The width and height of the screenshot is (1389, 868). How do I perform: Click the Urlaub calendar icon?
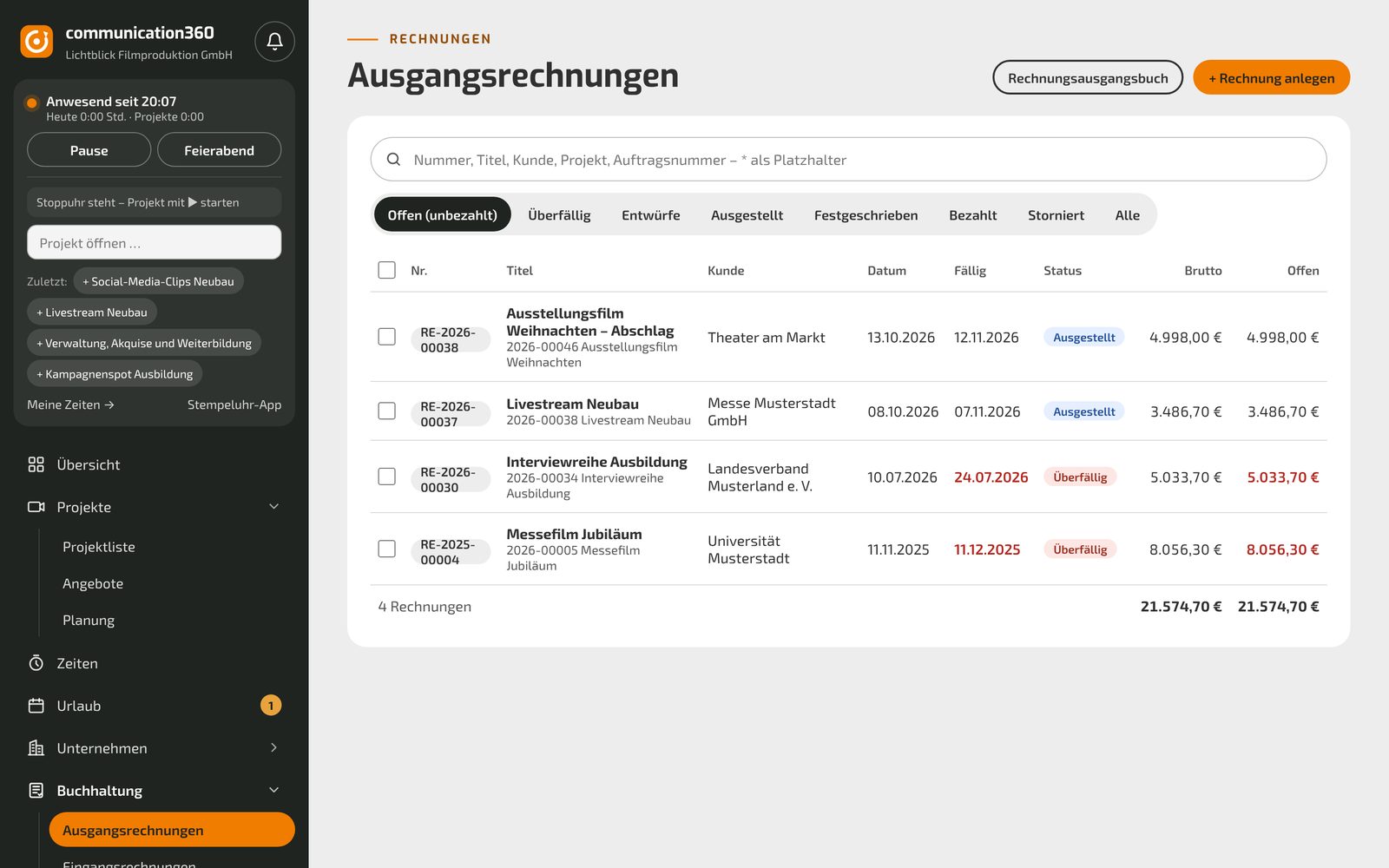coord(36,706)
